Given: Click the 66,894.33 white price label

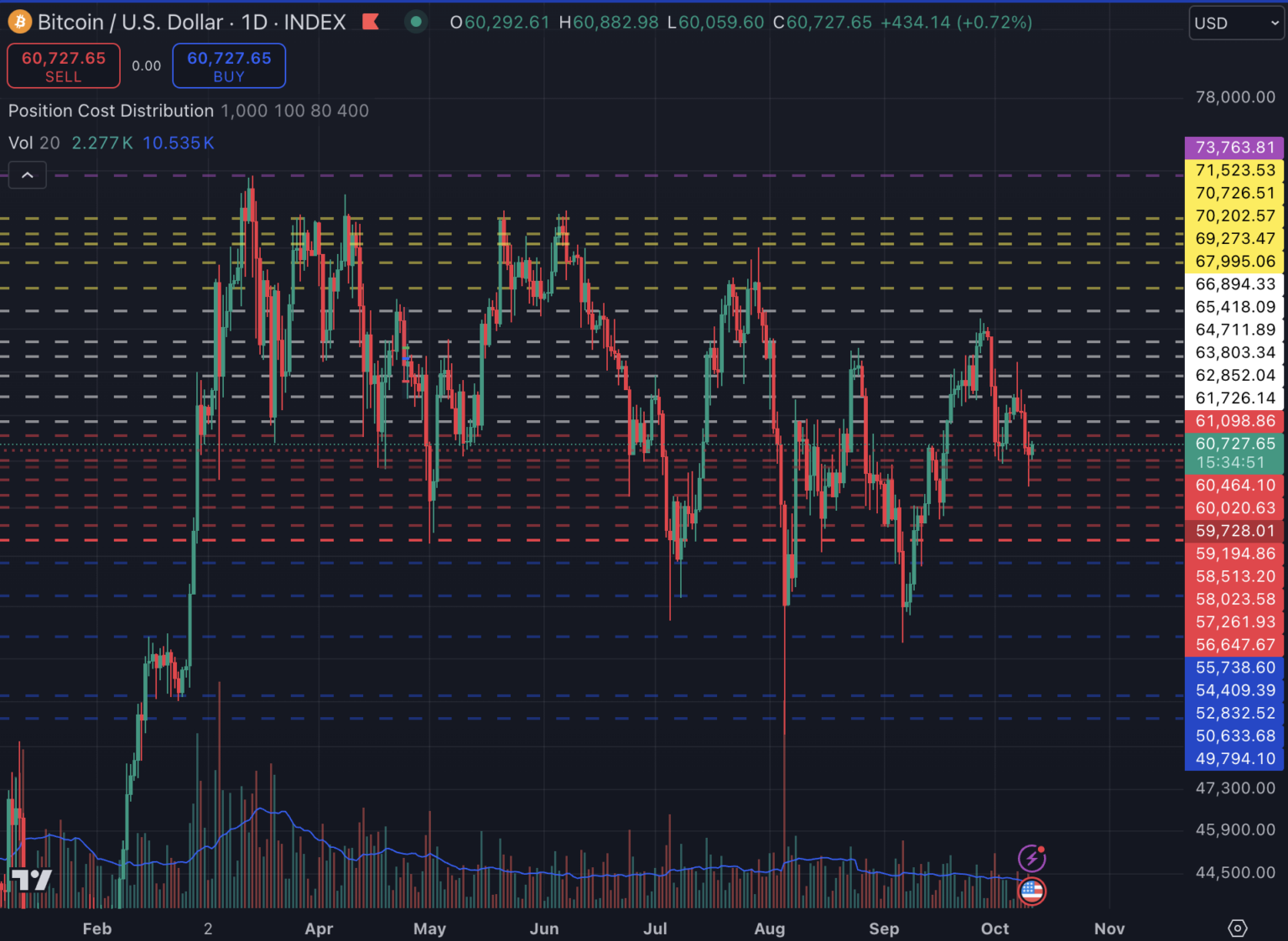Looking at the screenshot, I should 1234,284.
